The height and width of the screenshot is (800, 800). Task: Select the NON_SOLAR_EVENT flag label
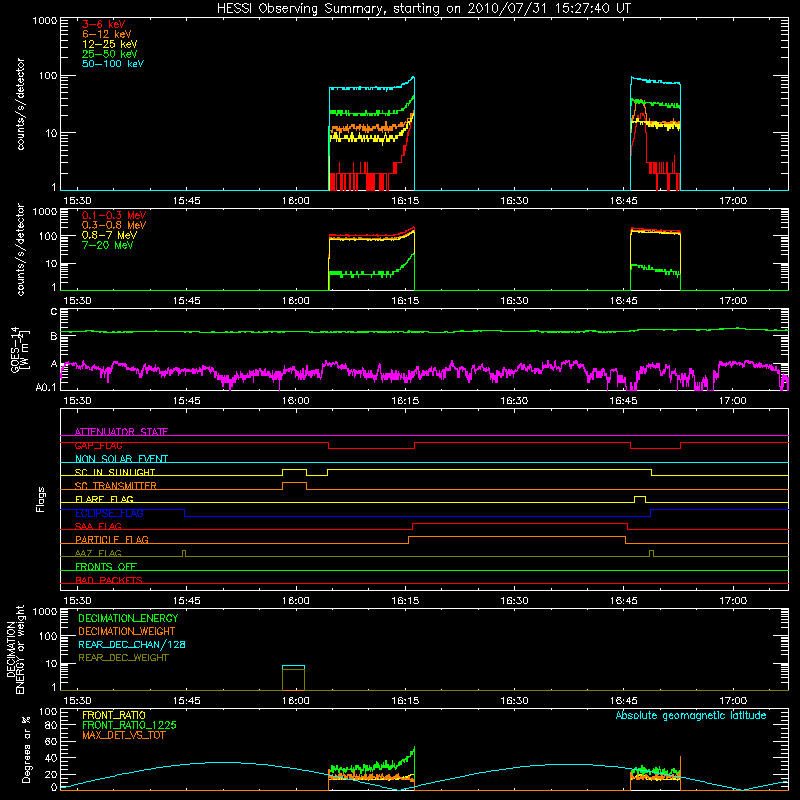(x=121, y=459)
